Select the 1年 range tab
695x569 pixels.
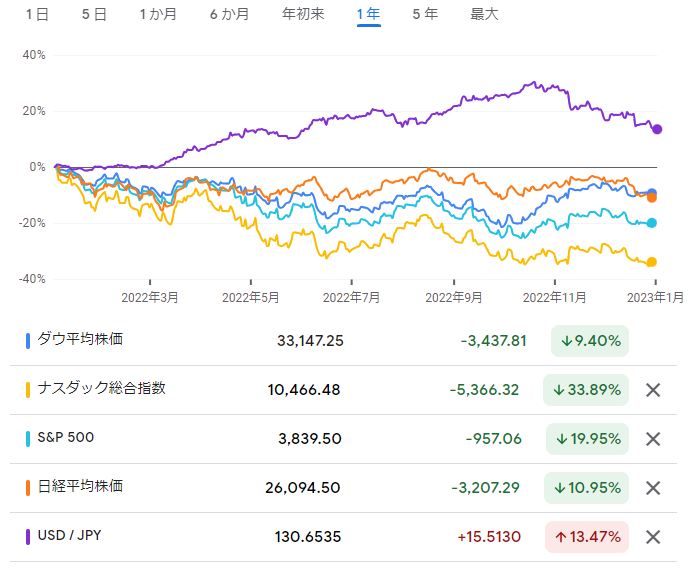(369, 14)
